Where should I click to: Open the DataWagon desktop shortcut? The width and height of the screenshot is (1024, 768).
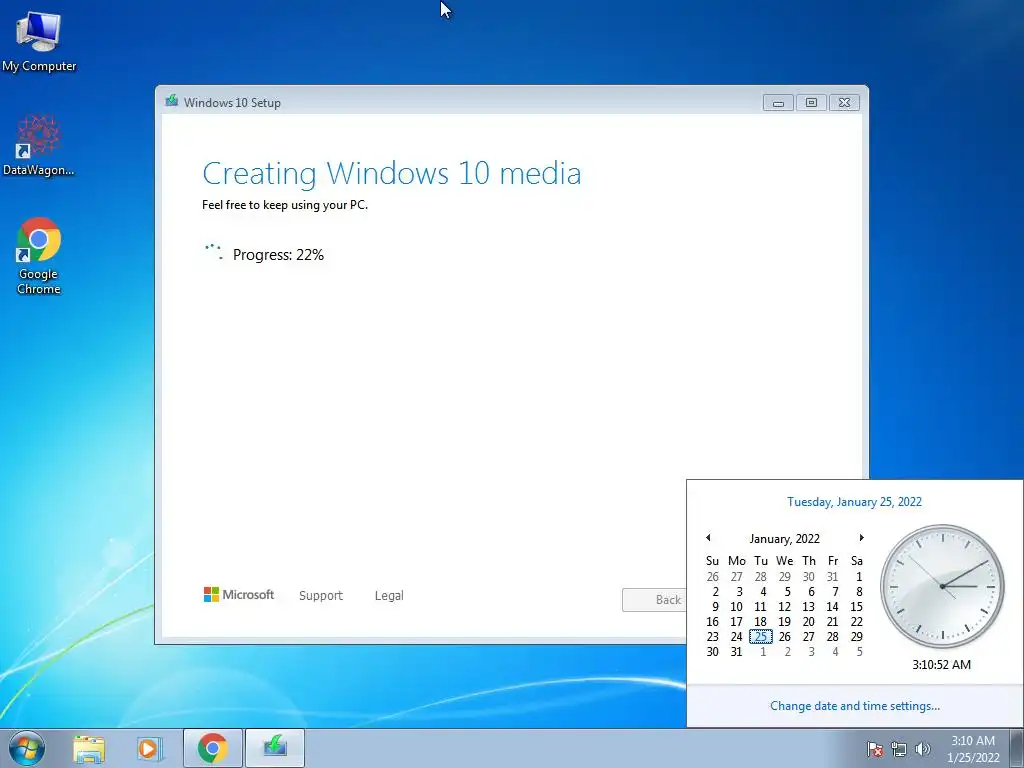coord(39,145)
